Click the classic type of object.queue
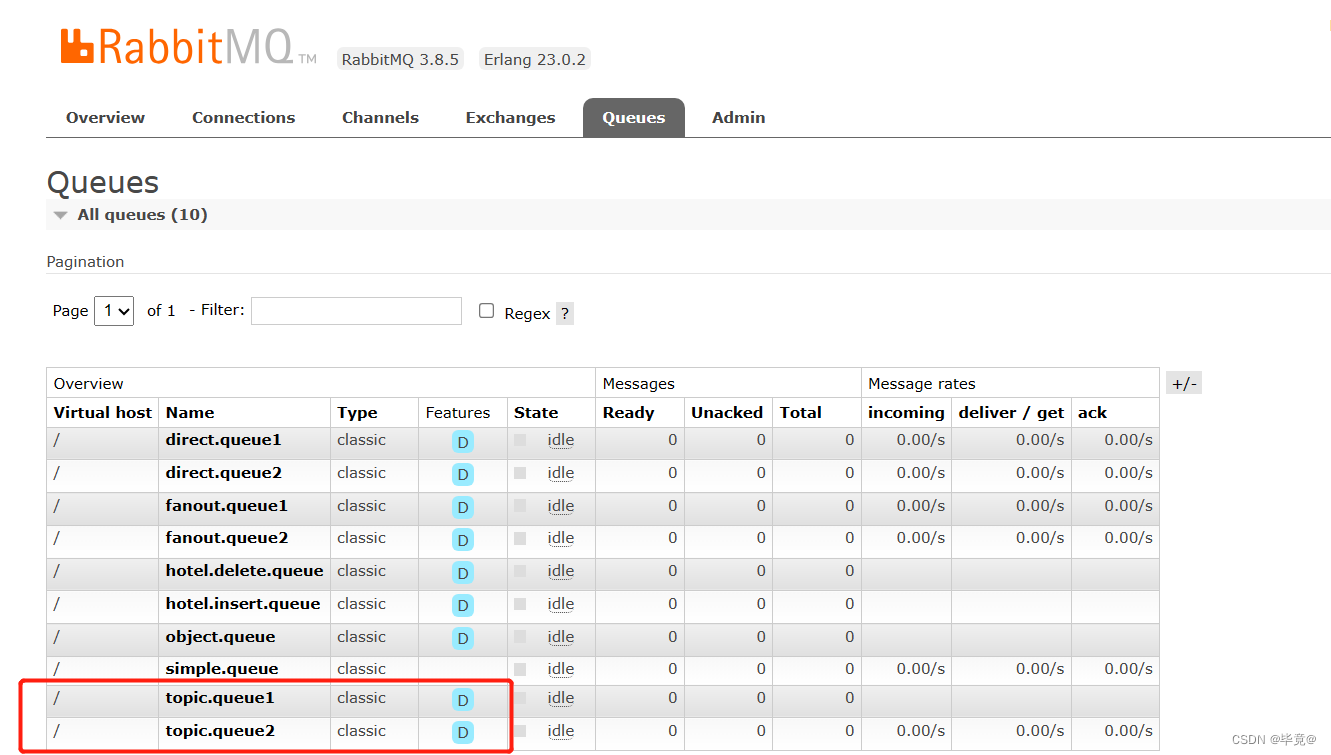This screenshot has width=1331, height=755. click(x=361, y=637)
